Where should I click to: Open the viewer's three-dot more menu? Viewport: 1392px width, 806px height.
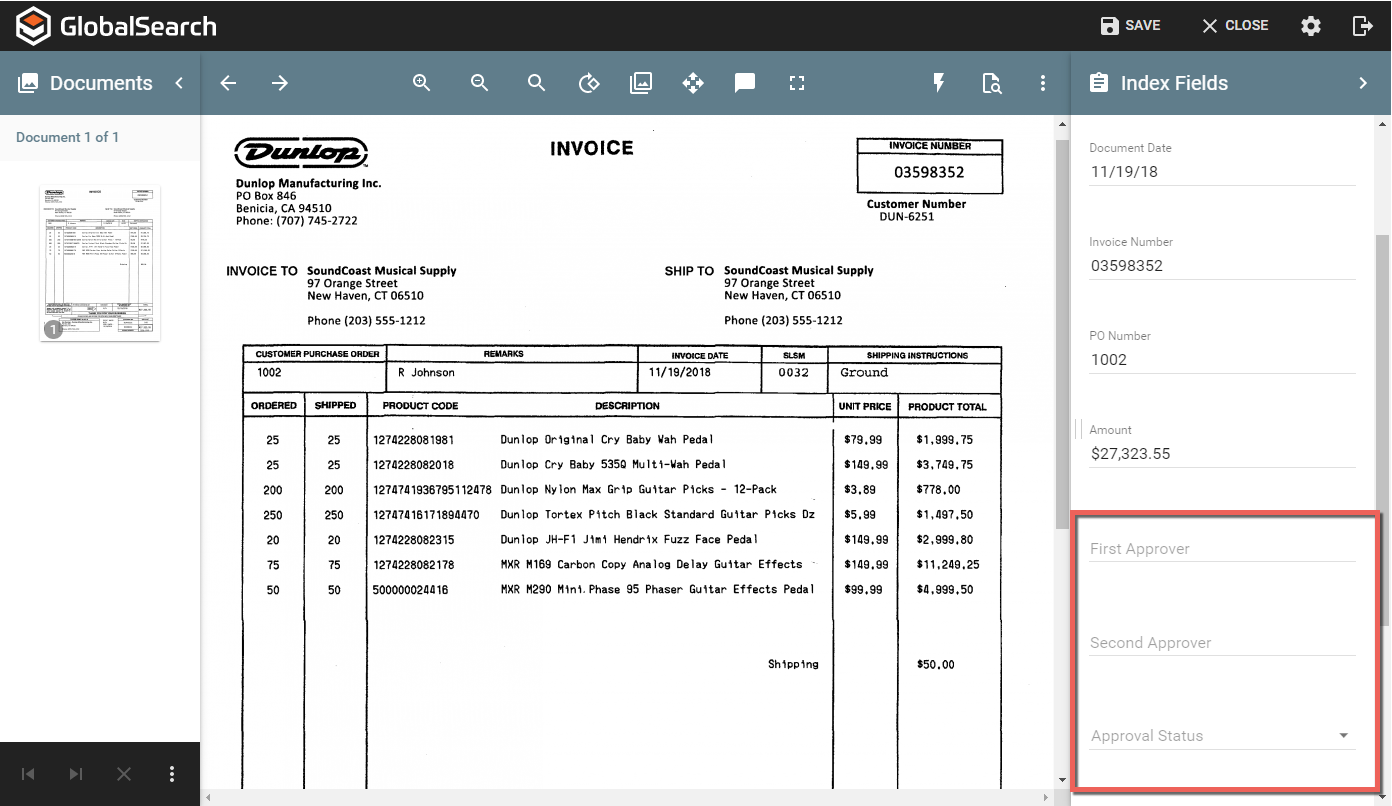(1043, 83)
